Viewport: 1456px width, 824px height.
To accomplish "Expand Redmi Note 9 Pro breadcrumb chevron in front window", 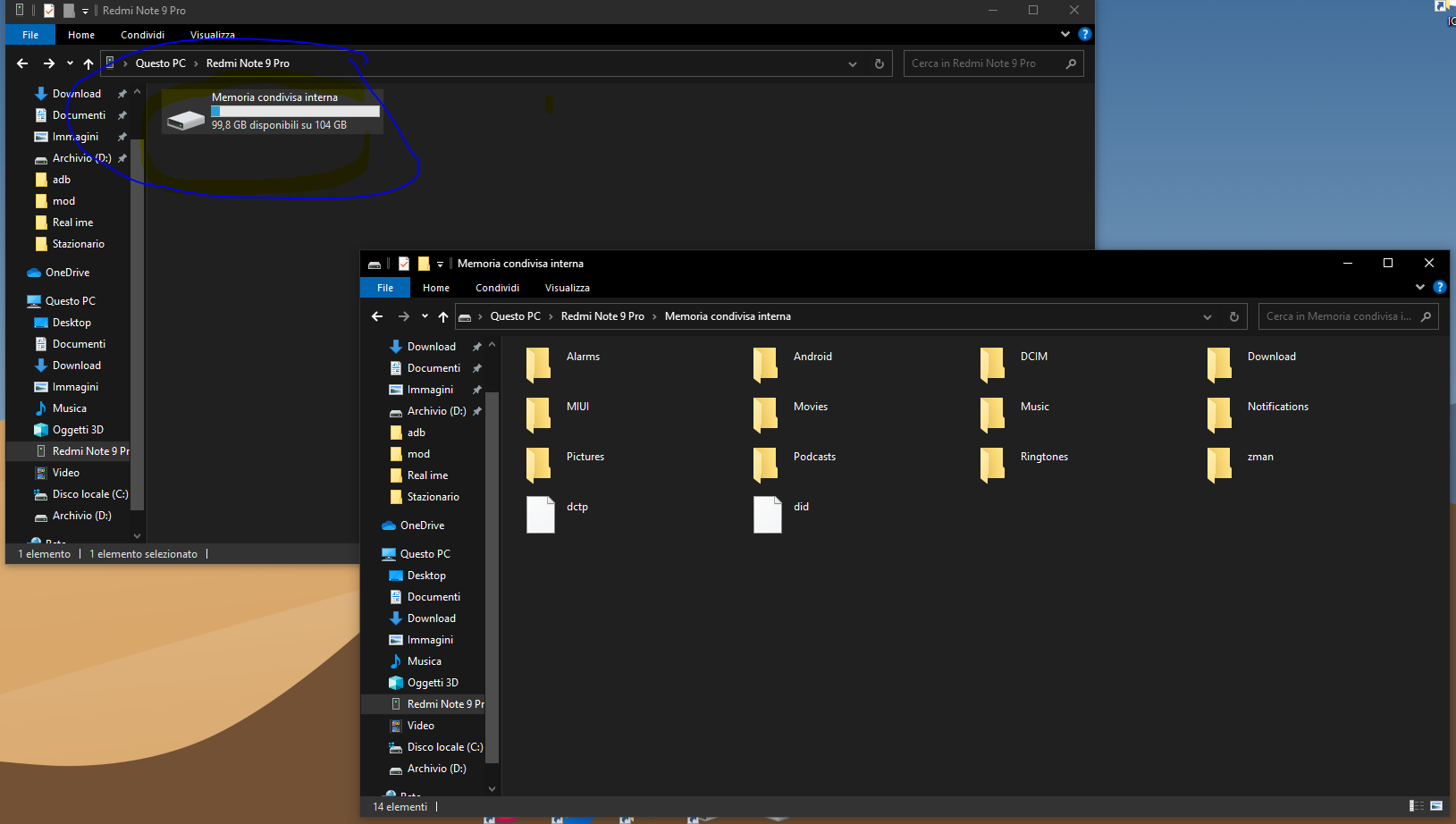I will point(654,316).
